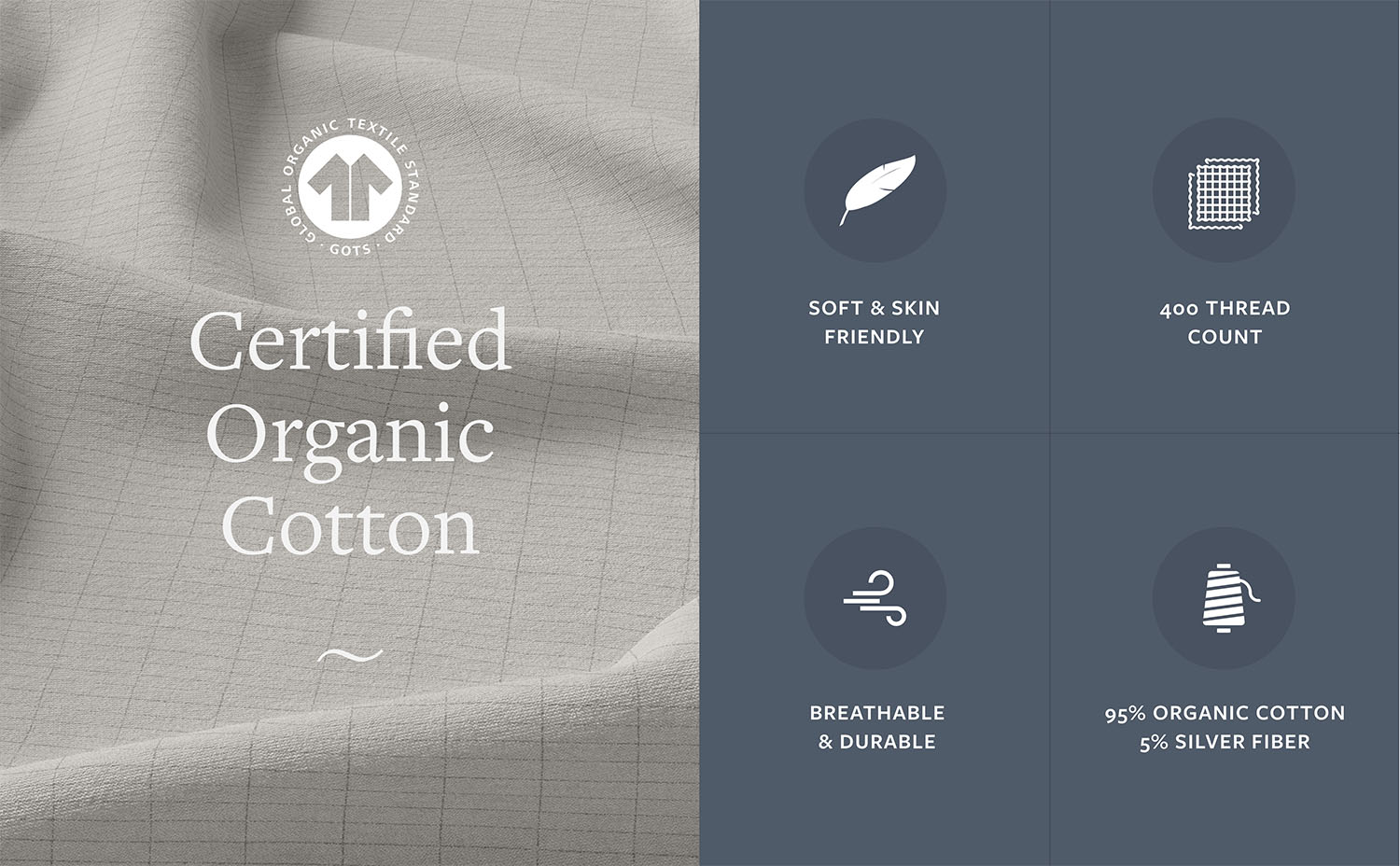
Task: Click the tilde flourish below Cotton
Action: (x=350, y=655)
